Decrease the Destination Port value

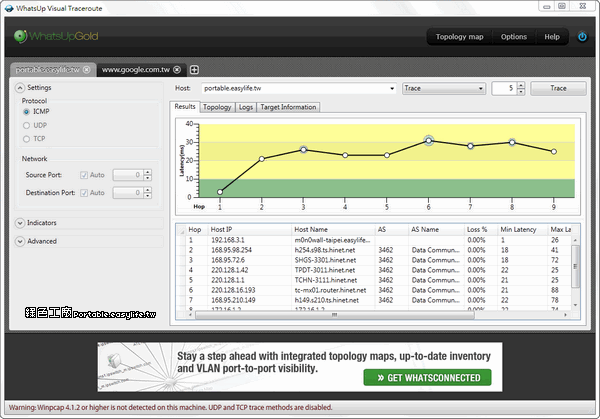point(148,196)
